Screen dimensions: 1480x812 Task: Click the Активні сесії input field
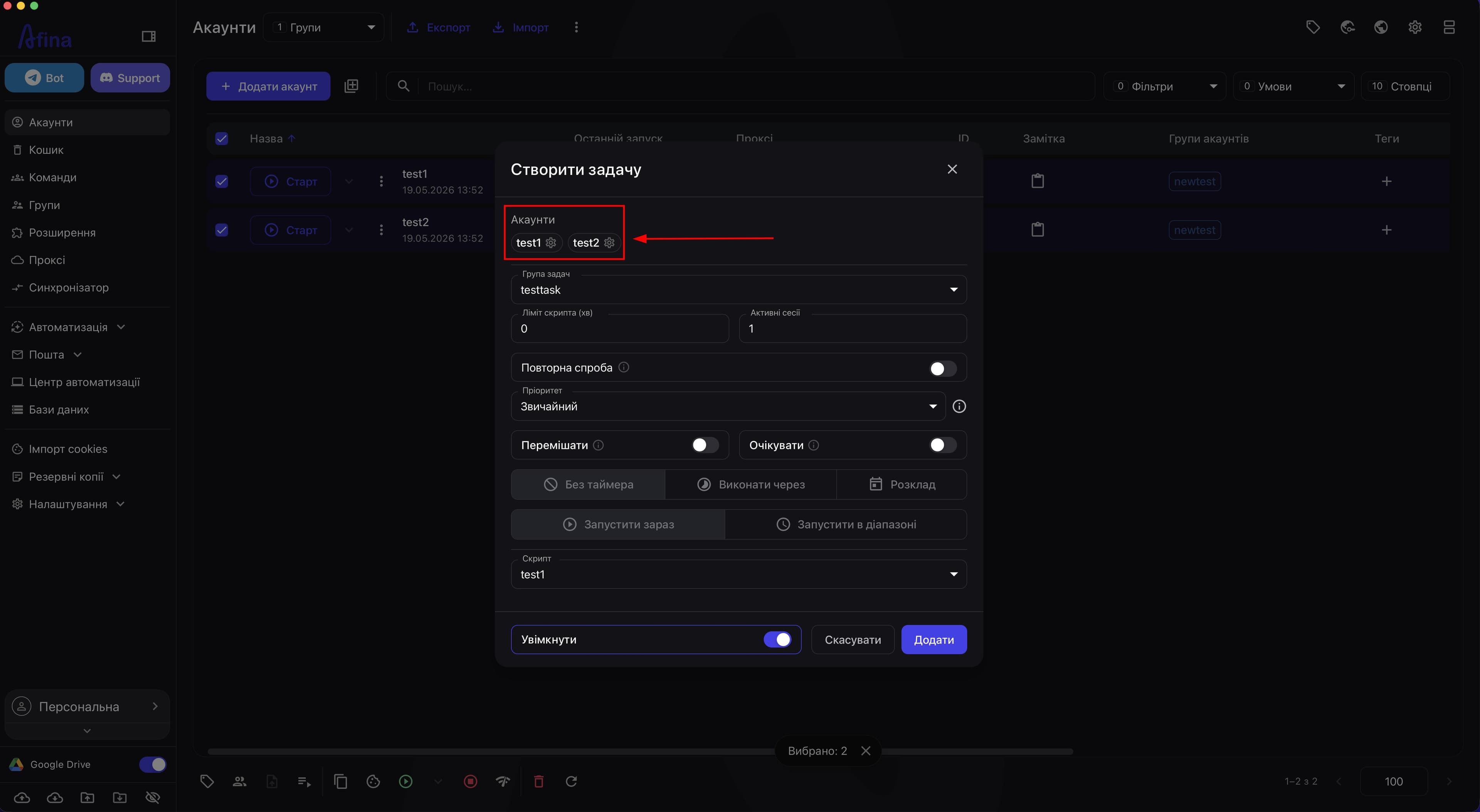(853, 329)
